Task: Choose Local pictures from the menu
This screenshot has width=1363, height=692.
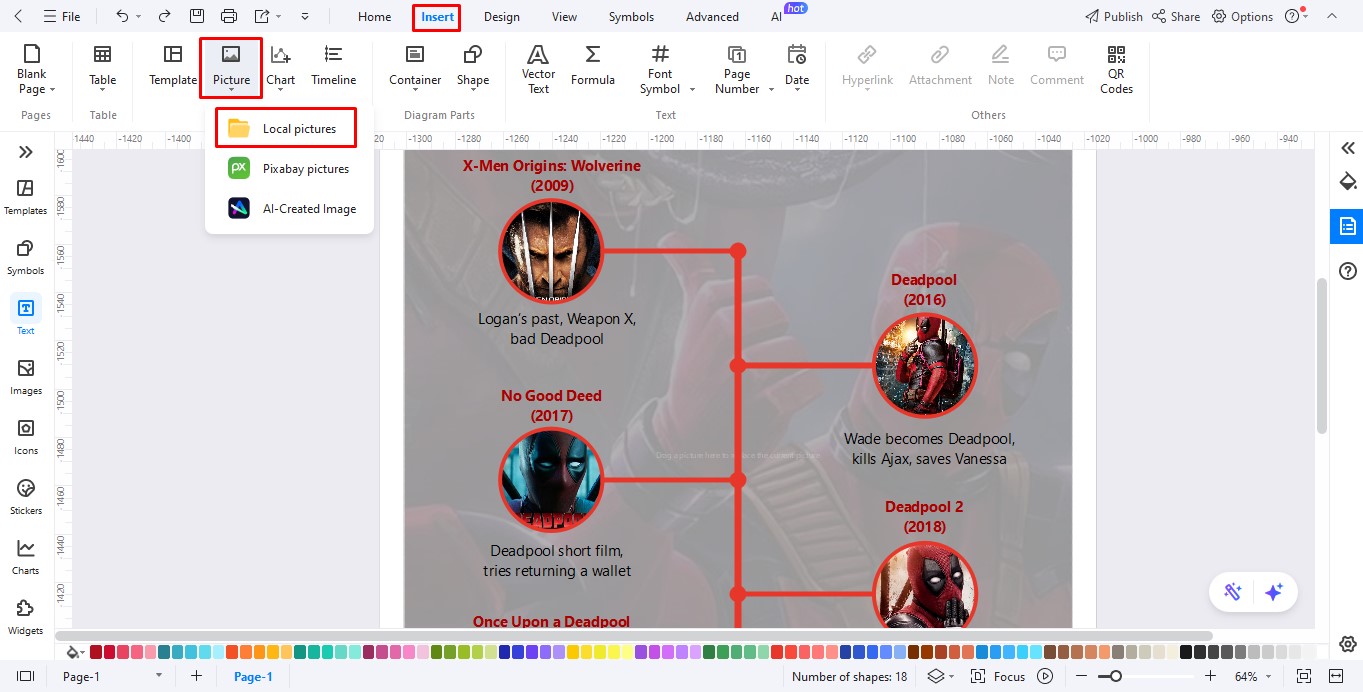Action: [286, 128]
